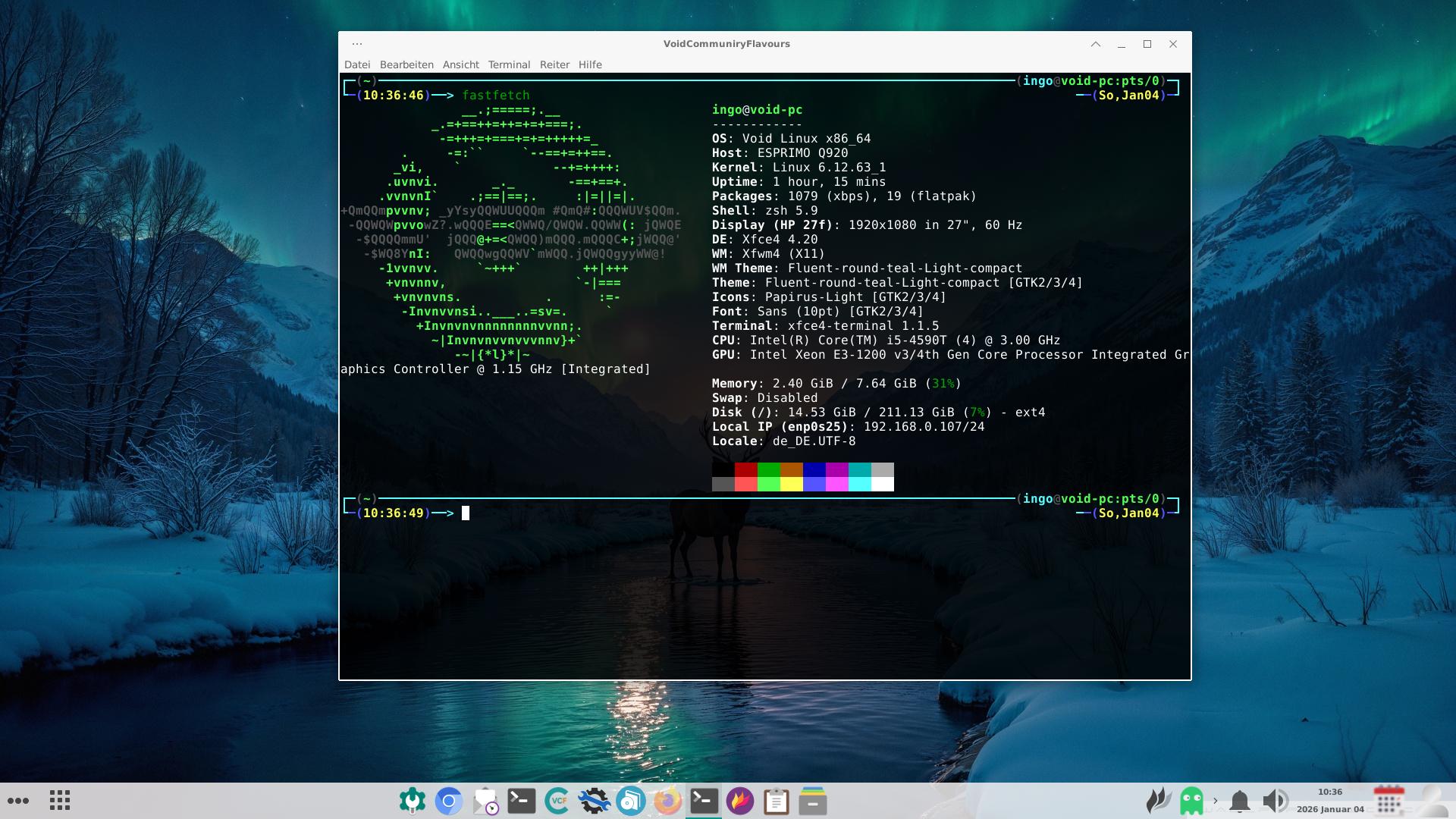Expand the hidden system tray arrow
1456x819 pixels.
1216,801
